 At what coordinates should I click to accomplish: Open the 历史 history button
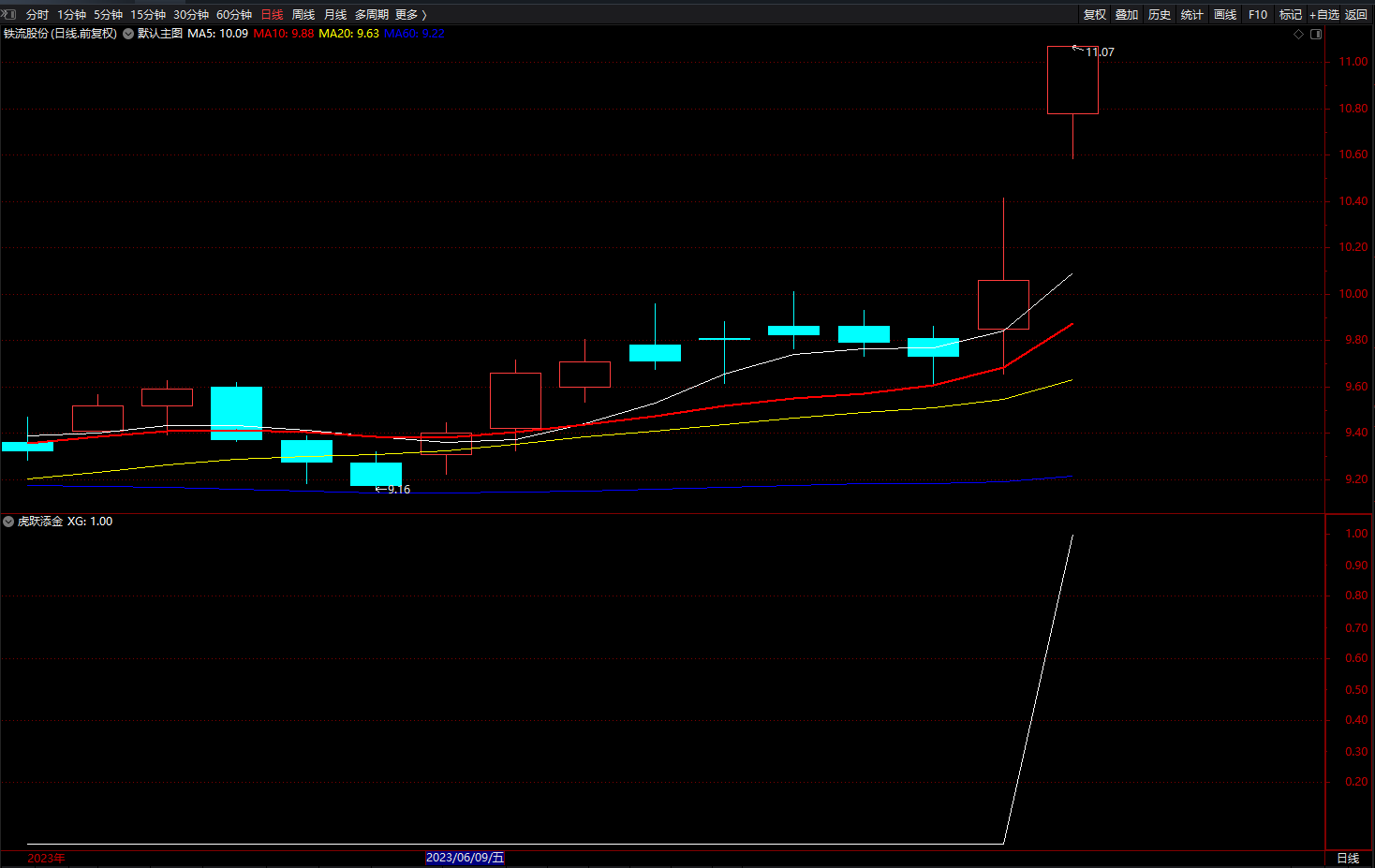coord(1160,15)
